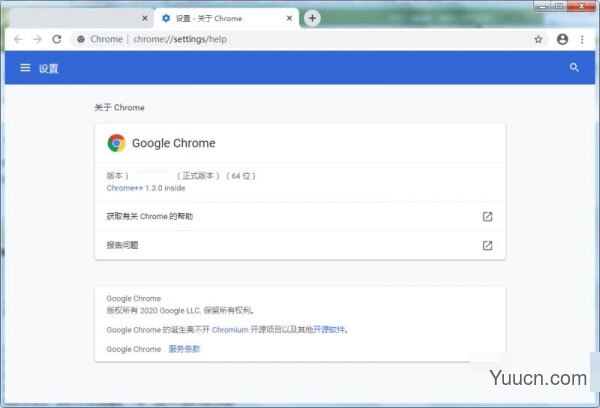The image size is (600, 408).
Task: Open a new tab with the plus button
Action: click(312, 18)
